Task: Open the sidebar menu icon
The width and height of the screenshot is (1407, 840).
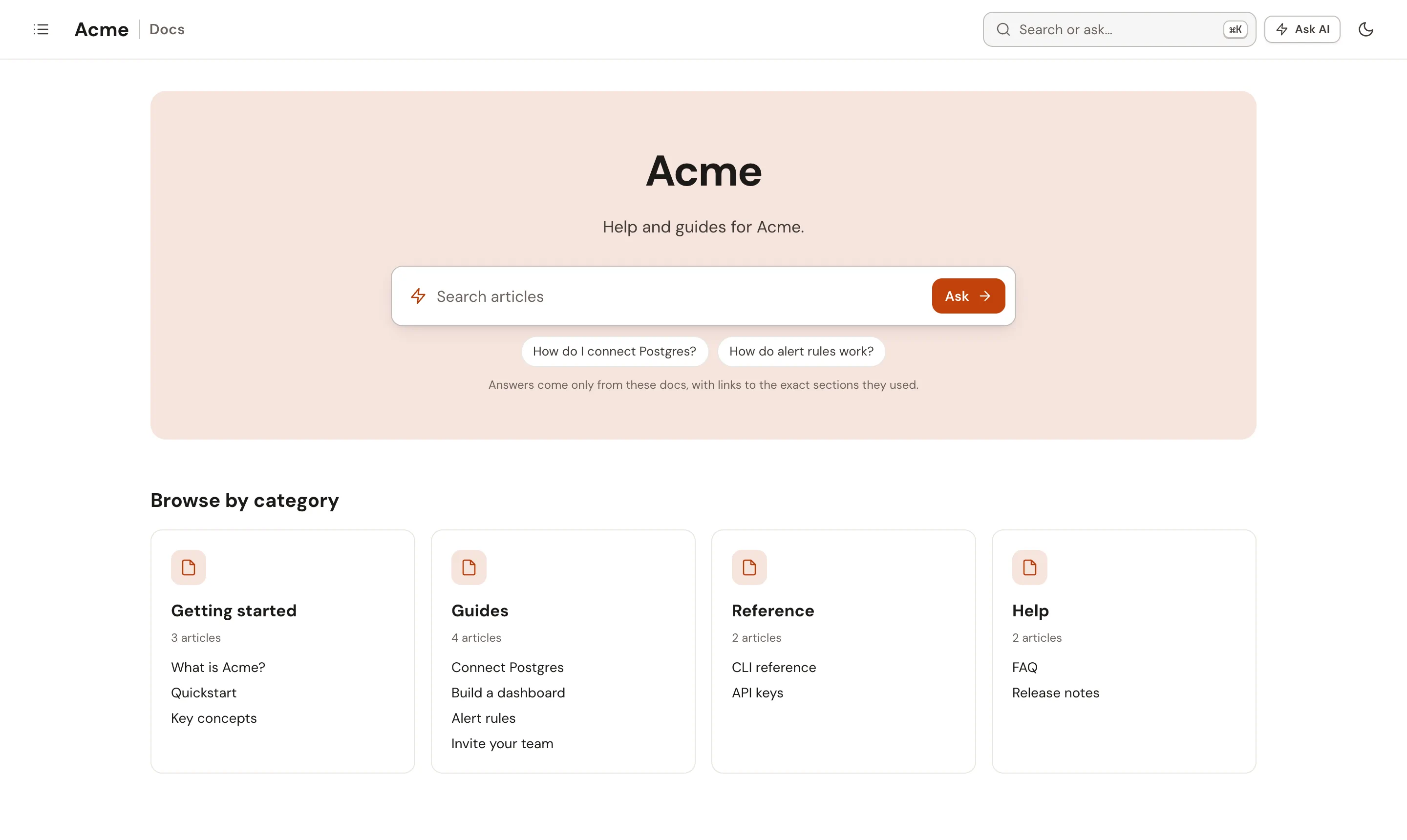Action: tap(42, 29)
